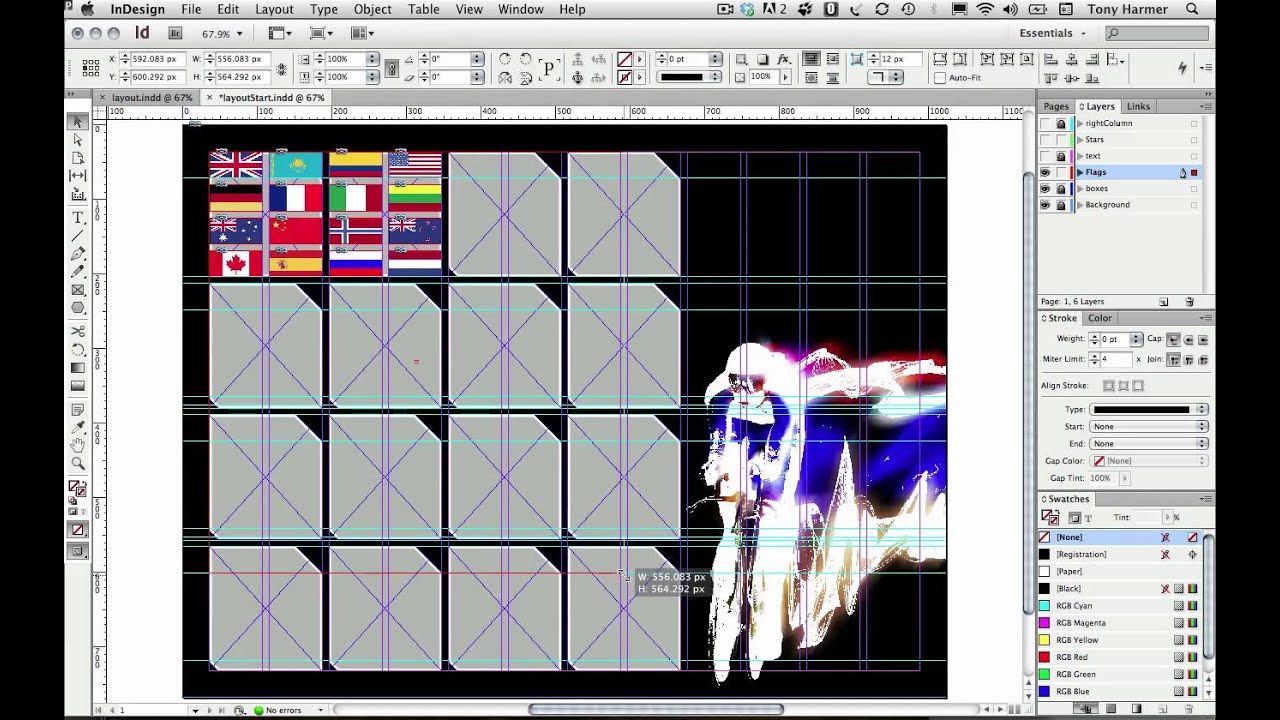Activate the Gap tool
1280x720 pixels.
coord(78,176)
